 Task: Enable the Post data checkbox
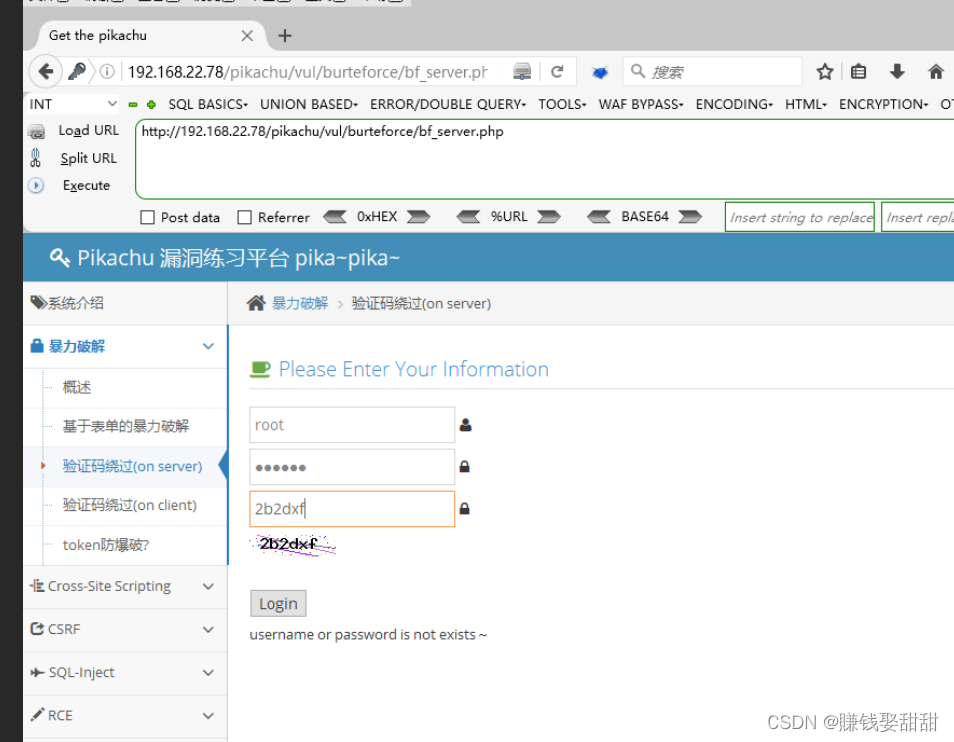[147, 217]
